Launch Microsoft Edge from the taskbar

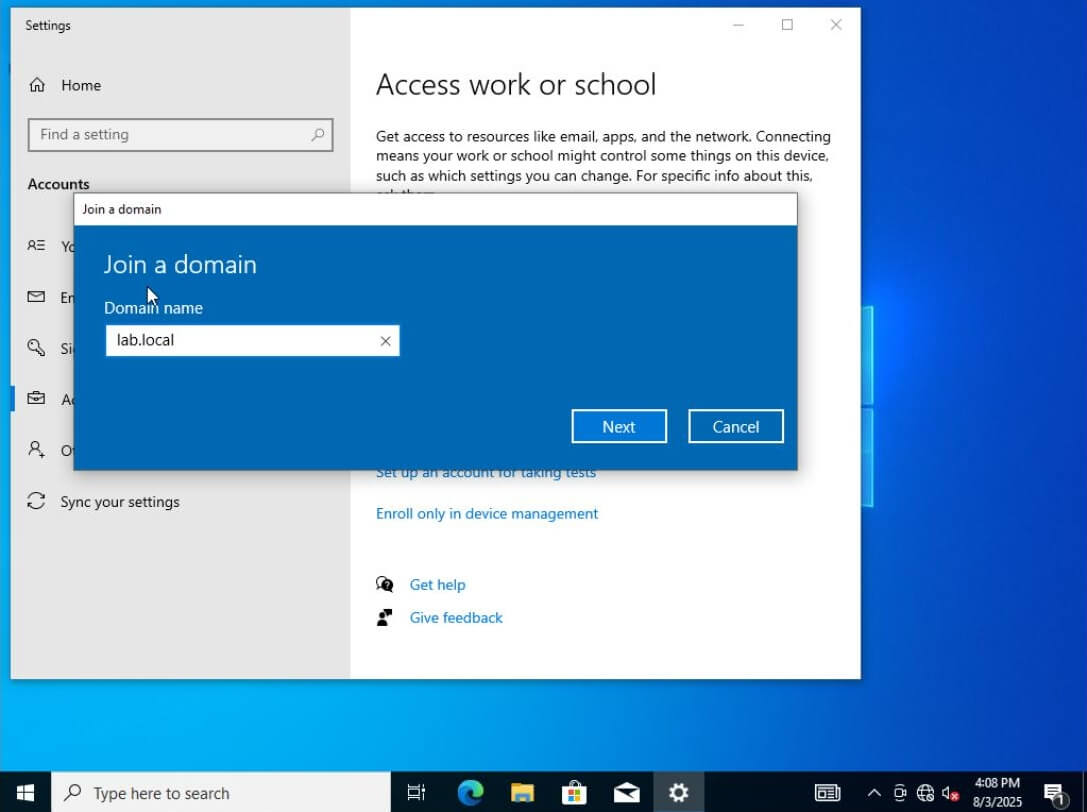pyautogui.click(x=471, y=792)
